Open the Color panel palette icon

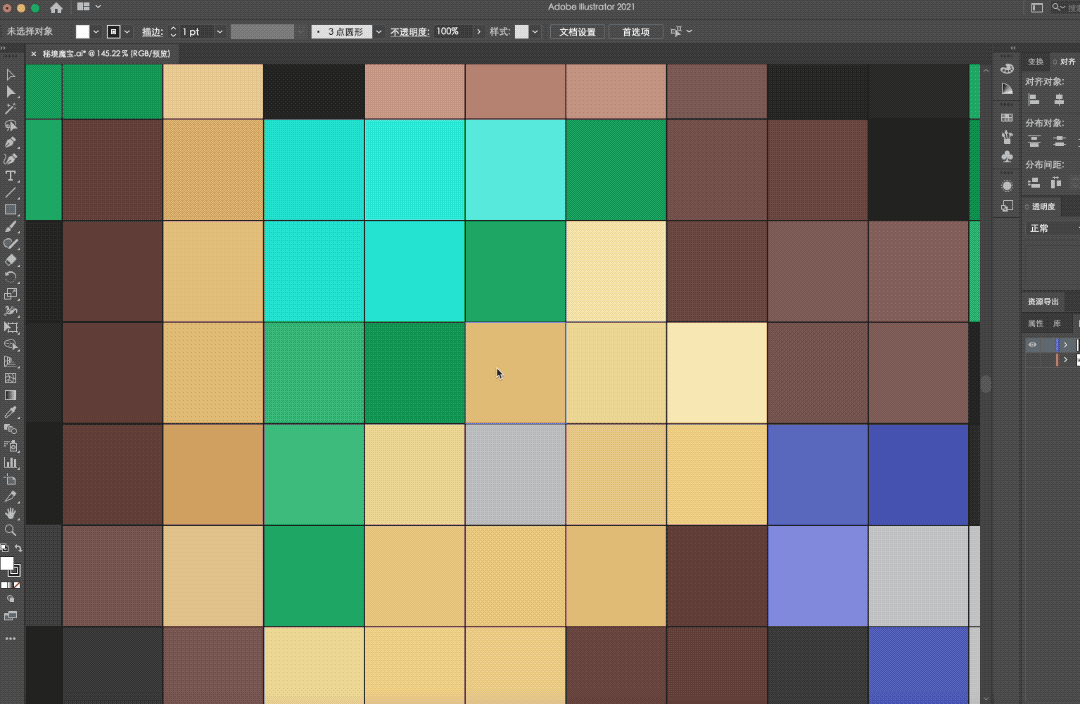pyautogui.click(x=1007, y=69)
